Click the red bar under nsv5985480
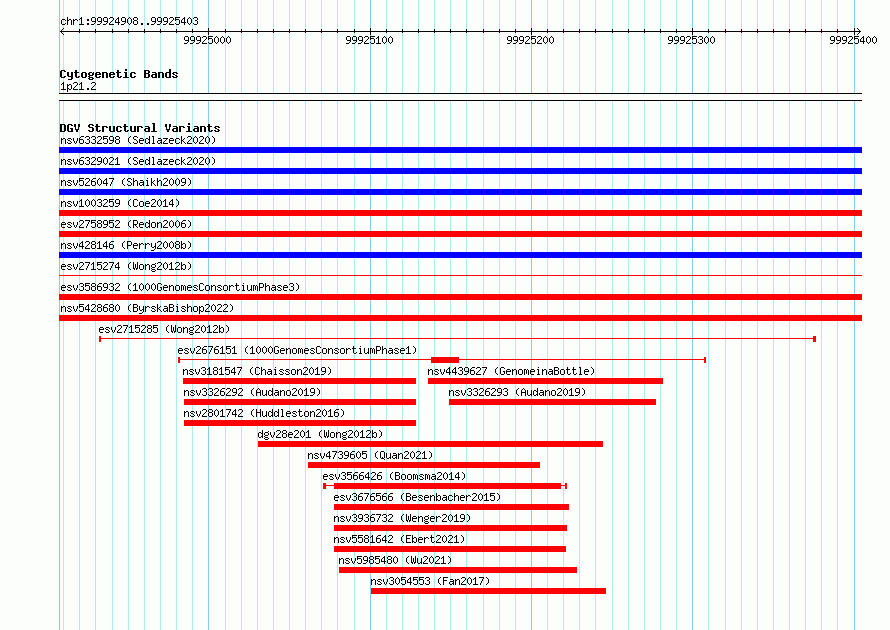The width and height of the screenshot is (890, 630). [x=458, y=570]
